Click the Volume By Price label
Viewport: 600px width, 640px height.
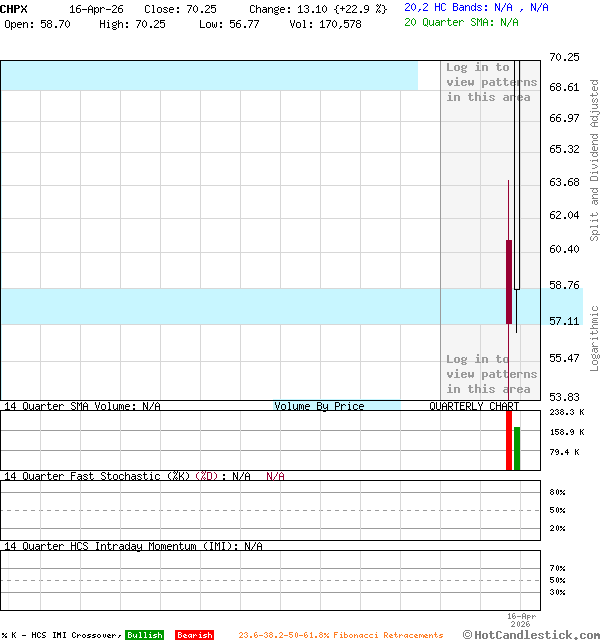click(x=319, y=406)
